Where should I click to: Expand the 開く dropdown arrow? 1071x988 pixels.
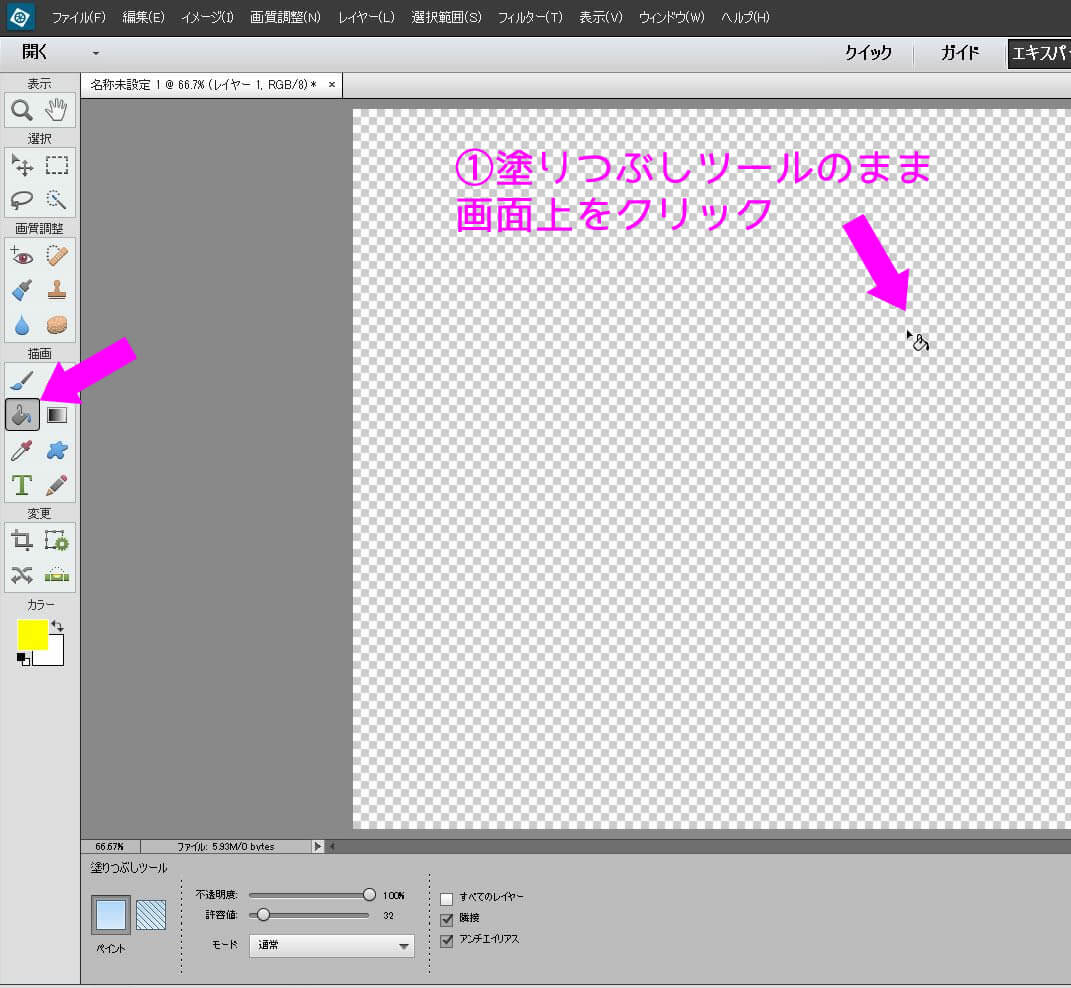[96, 53]
